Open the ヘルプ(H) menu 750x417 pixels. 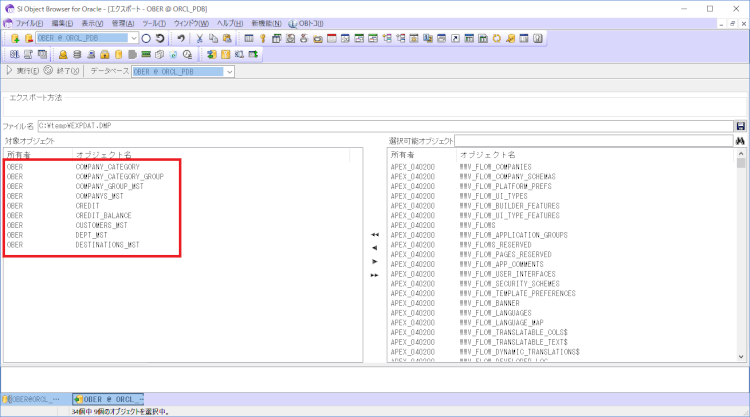[230, 22]
